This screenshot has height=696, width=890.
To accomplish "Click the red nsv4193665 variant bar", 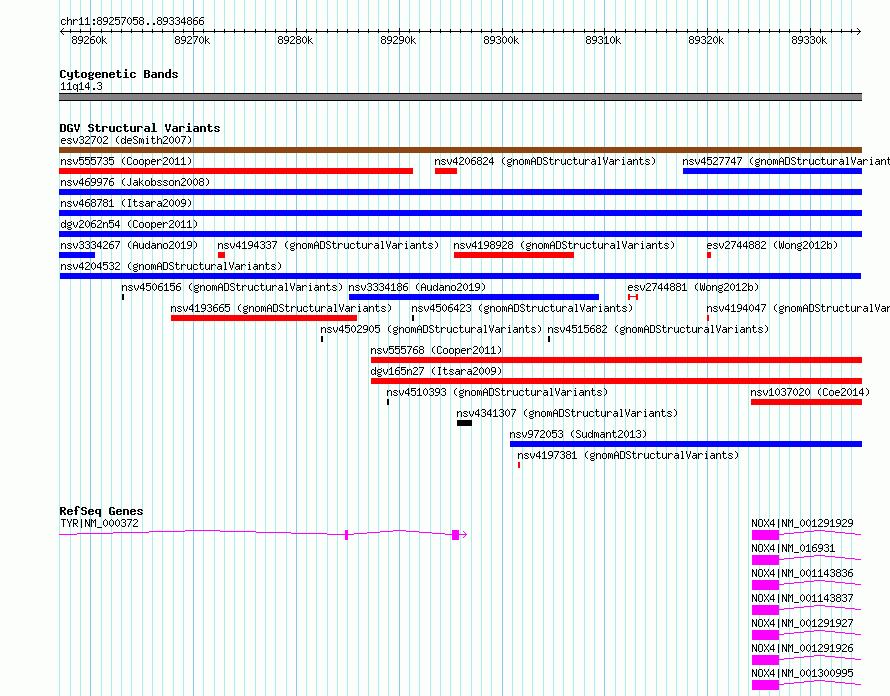I will click(x=264, y=318).
